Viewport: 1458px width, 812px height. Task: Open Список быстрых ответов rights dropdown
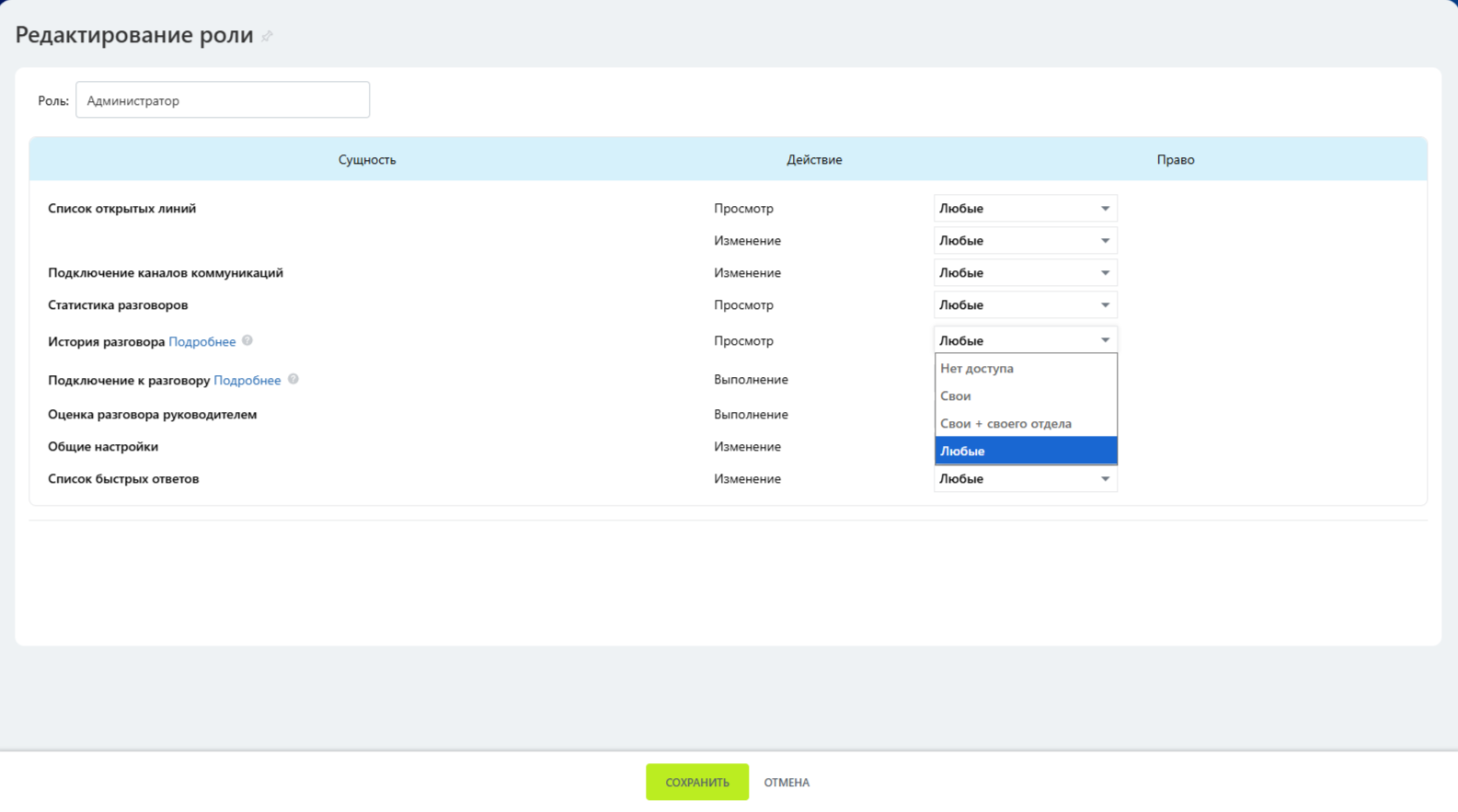point(1025,479)
